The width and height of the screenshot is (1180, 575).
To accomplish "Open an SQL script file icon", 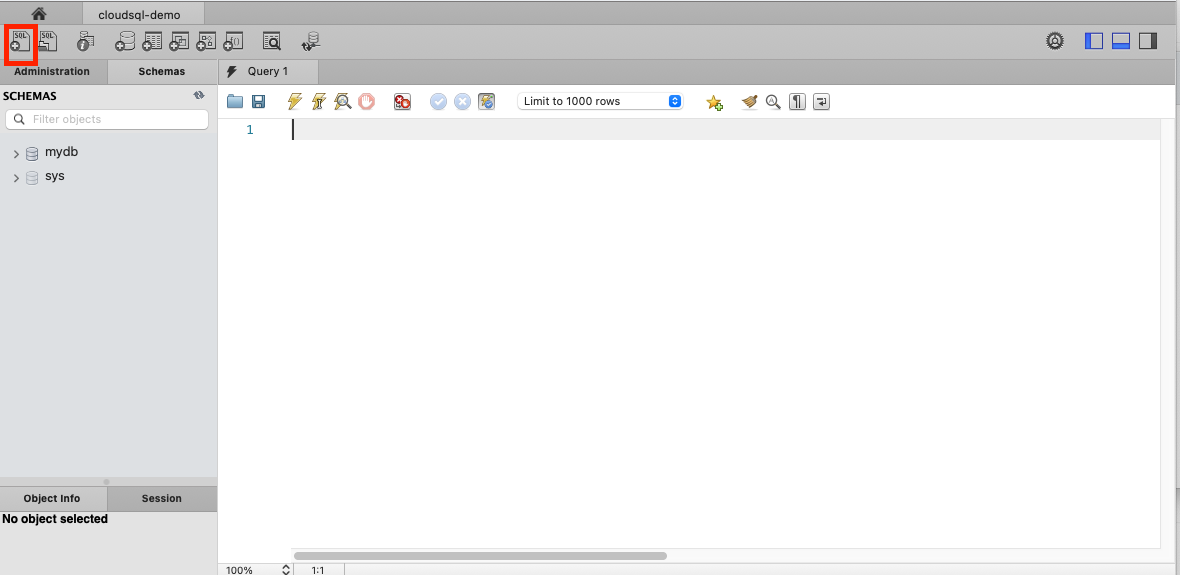I will tap(47, 41).
